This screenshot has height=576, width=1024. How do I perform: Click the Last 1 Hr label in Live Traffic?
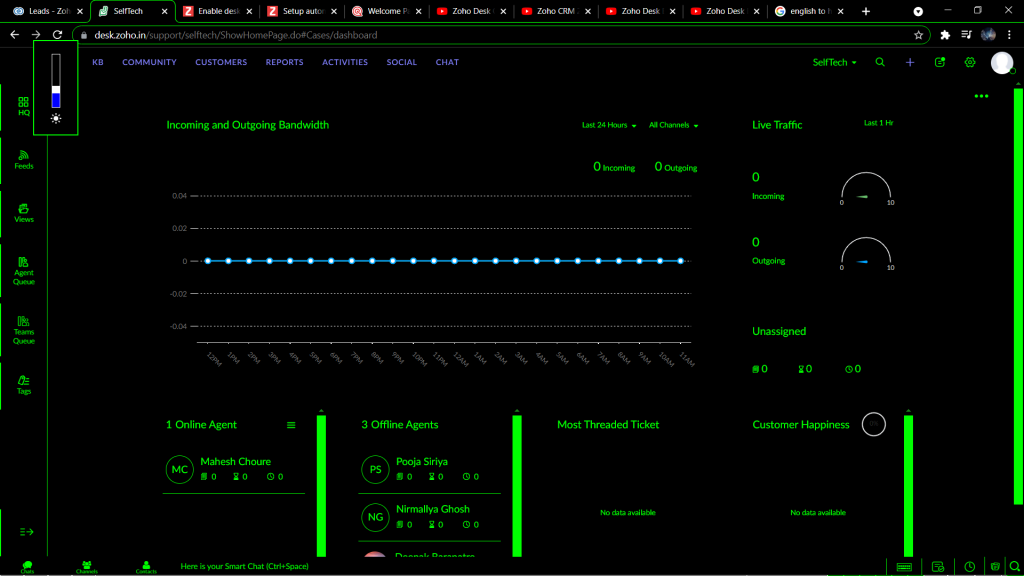coord(878,123)
